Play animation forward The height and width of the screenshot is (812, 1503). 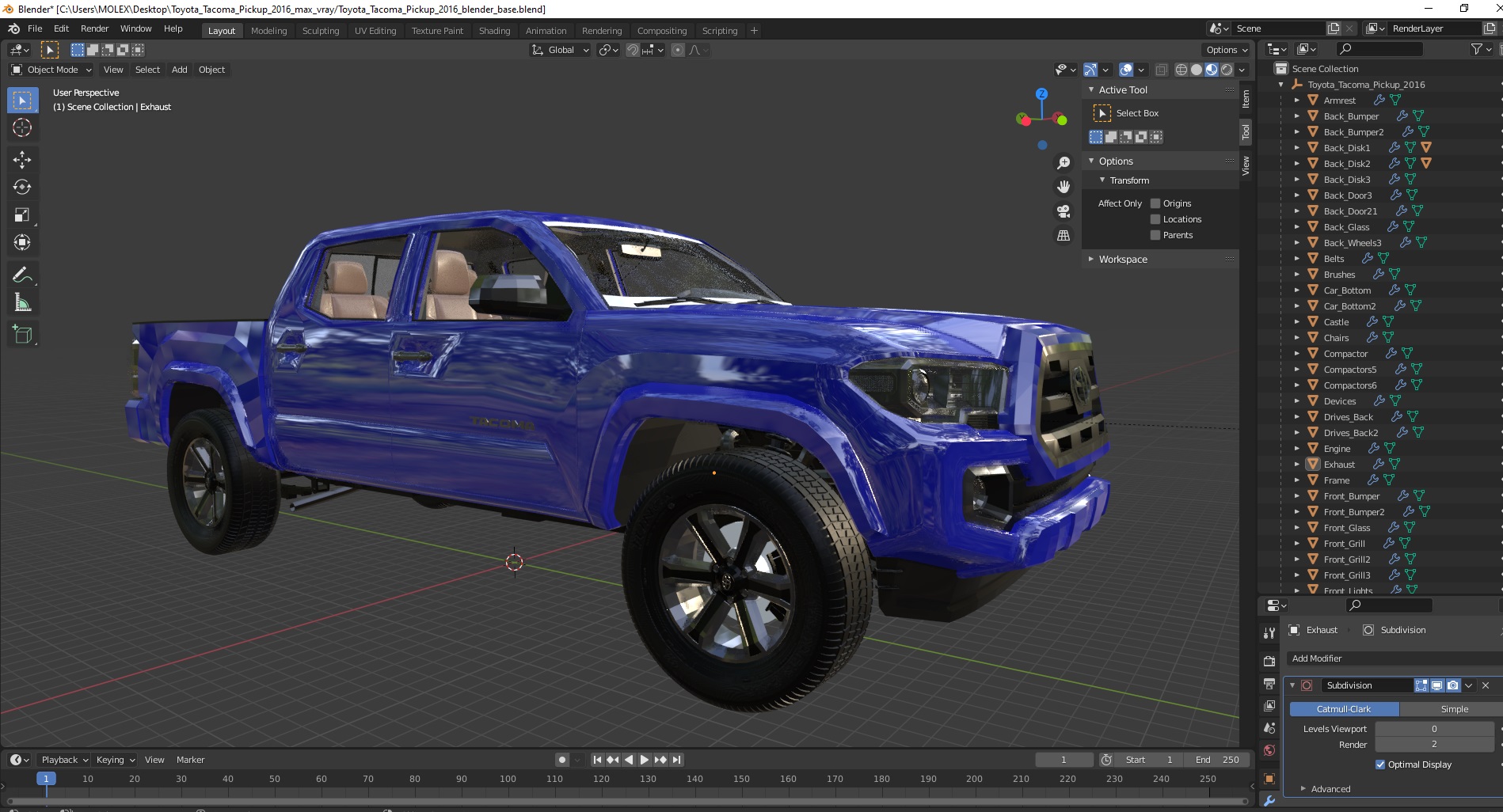click(645, 760)
